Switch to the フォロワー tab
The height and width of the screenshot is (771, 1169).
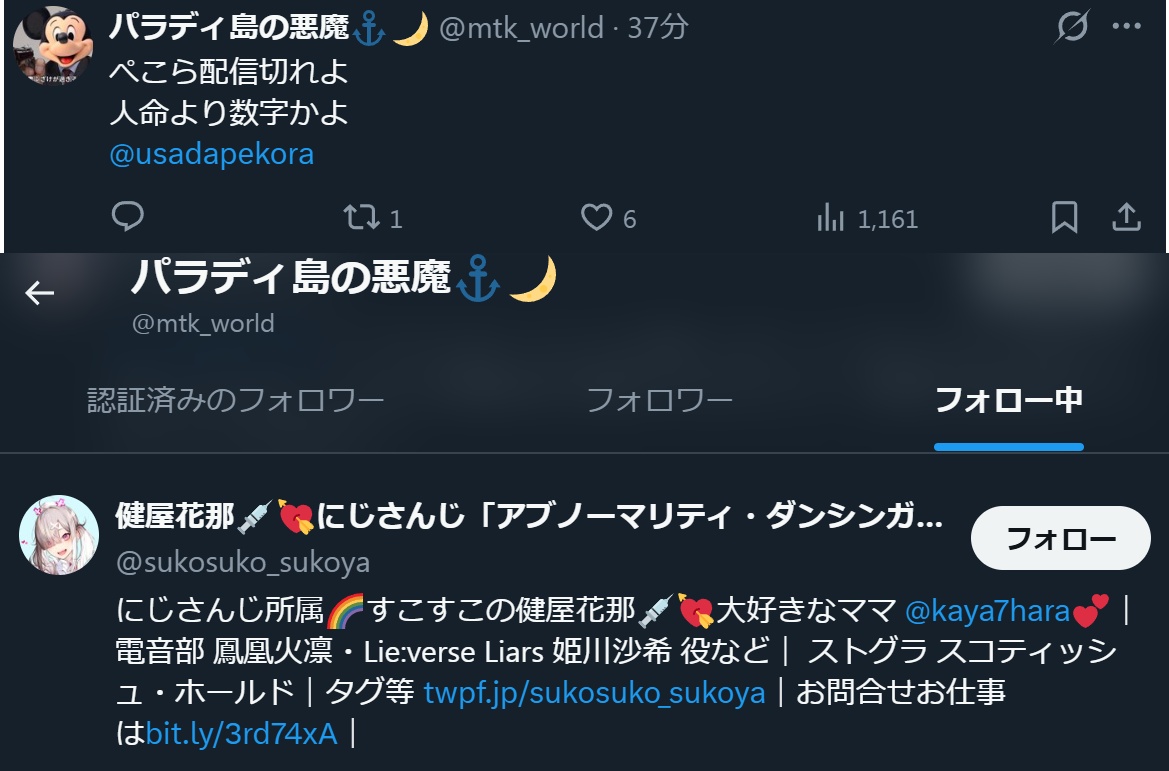click(x=660, y=400)
